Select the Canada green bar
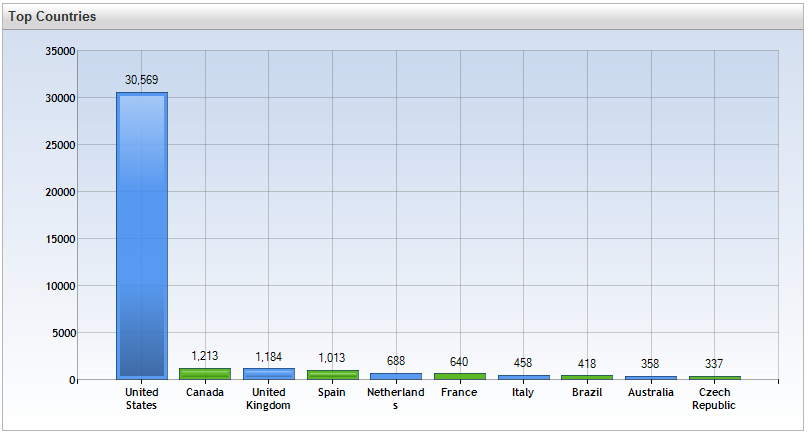The width and height of the screenshot is (808, 434). [x=205, y=374]
